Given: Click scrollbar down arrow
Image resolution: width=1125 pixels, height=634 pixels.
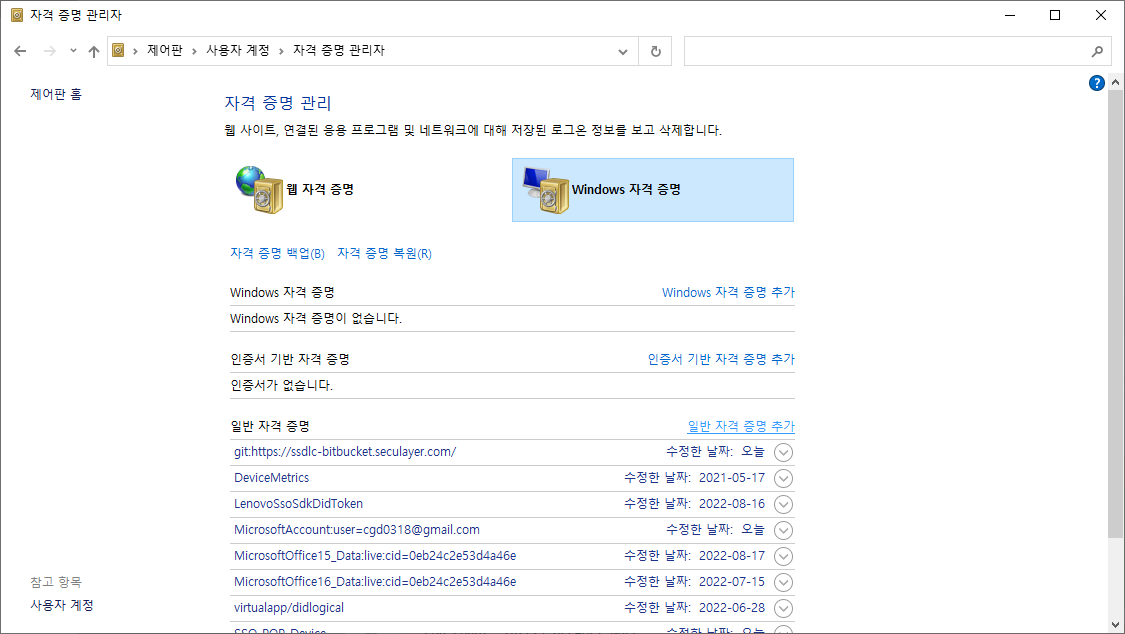Looking at the screenshot, I should tap(1115, 625).
